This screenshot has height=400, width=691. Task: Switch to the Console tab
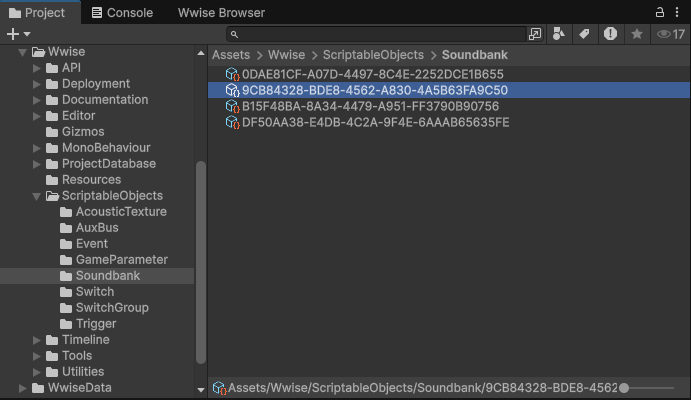tap(122, 13)
